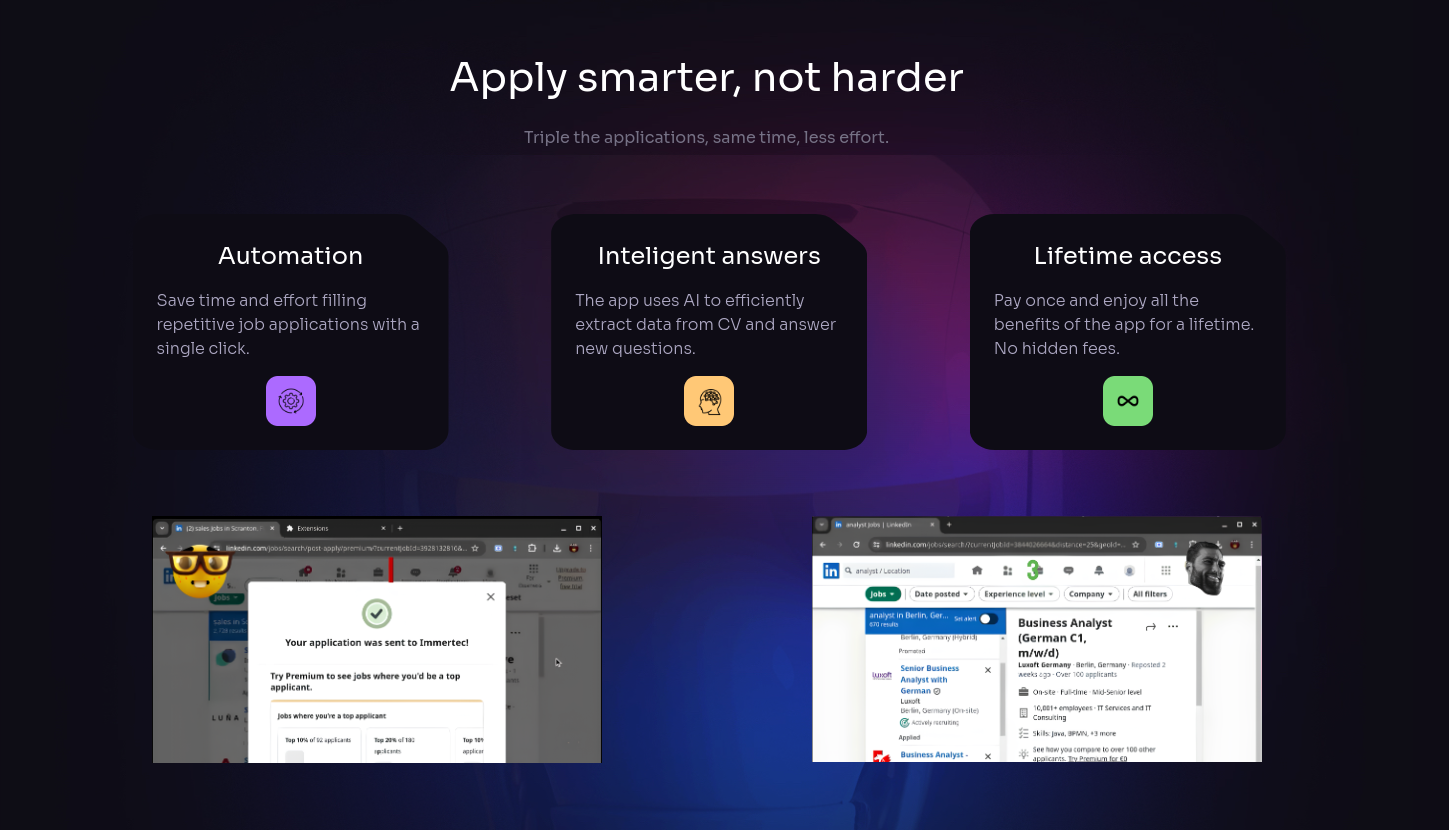Viewport: 1449px width, 830px height.
Task: Bookmark star in sales demo address bar
Action: pos(475,548)
